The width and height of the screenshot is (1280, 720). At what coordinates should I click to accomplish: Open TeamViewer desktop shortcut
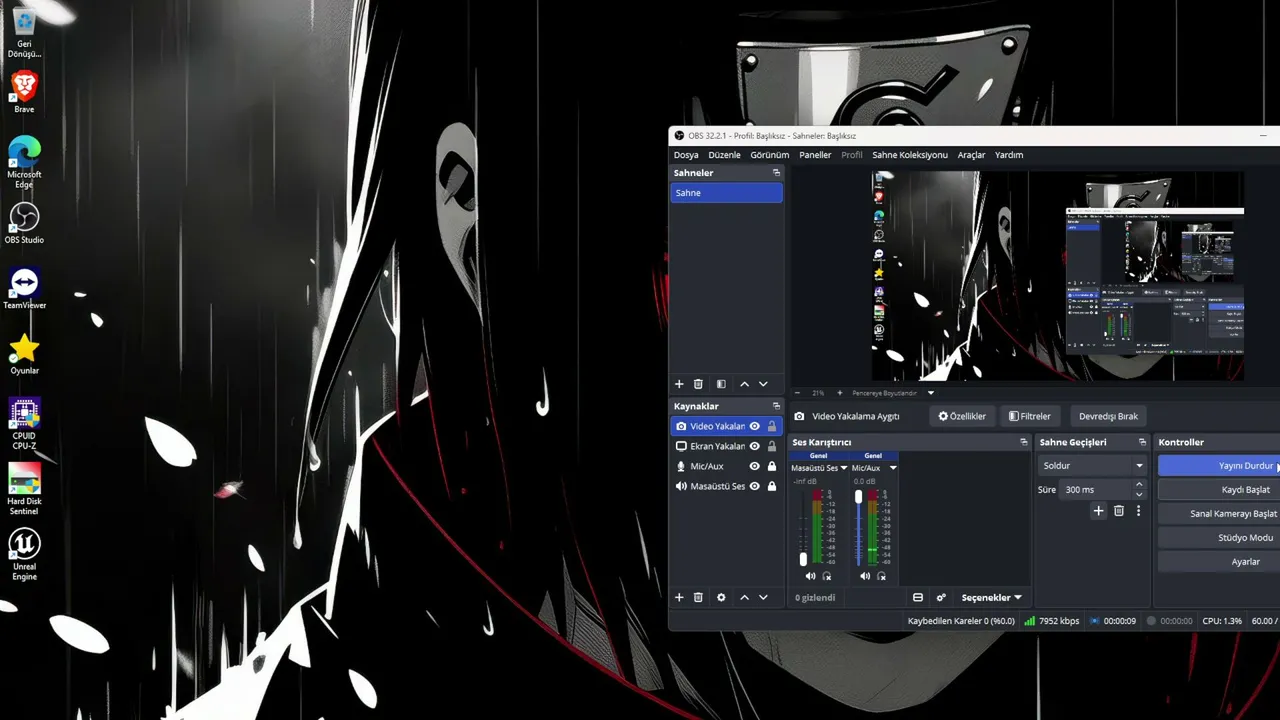pos(24,288)
